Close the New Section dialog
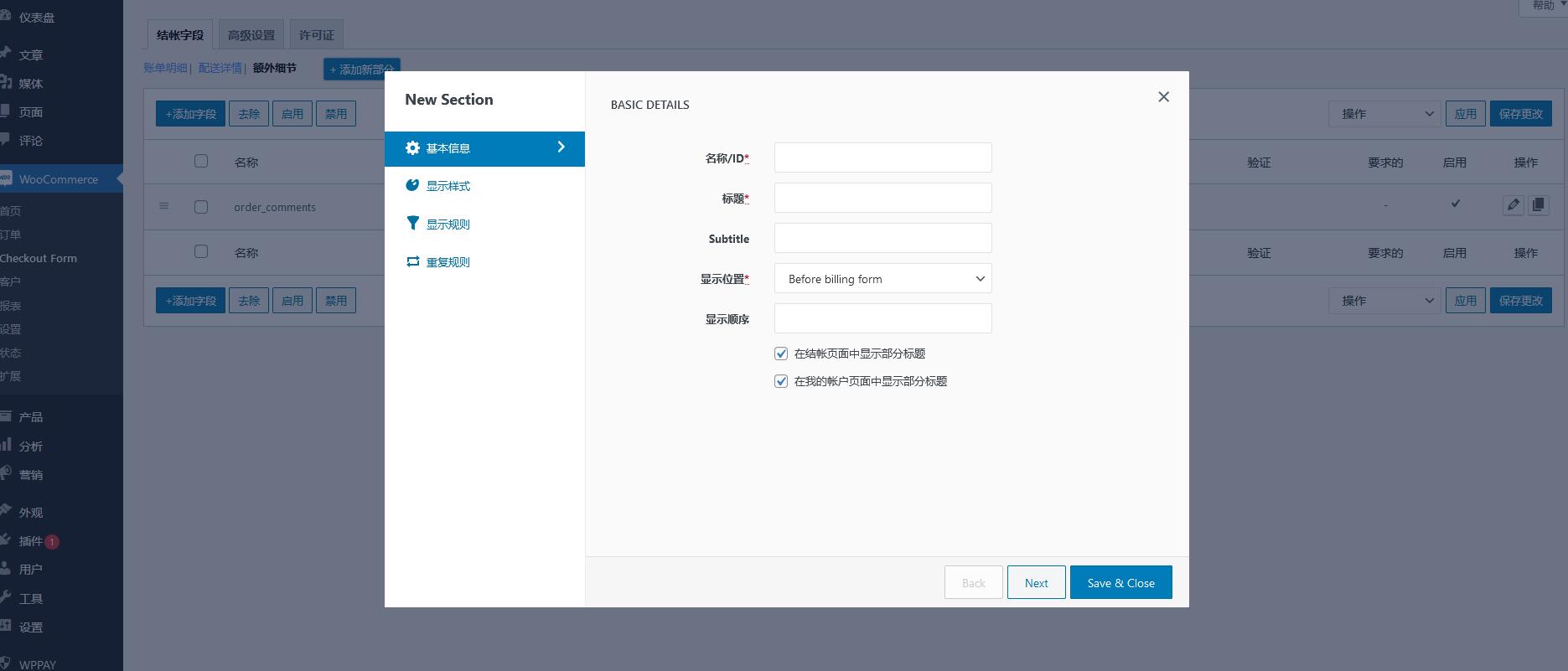This screenshot has width=1568, height=671. pos(1163,97)
